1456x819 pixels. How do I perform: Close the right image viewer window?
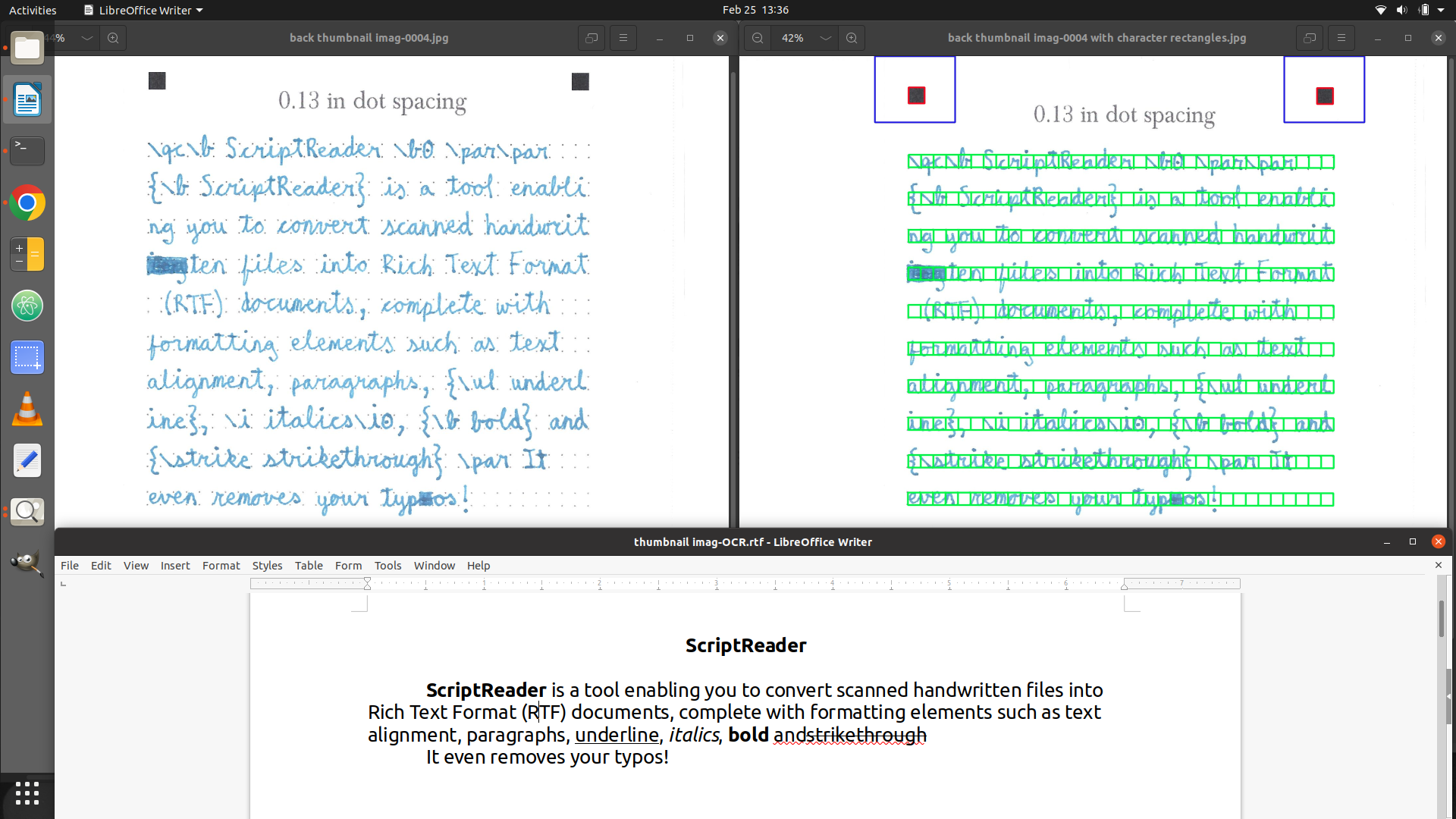1439,38
